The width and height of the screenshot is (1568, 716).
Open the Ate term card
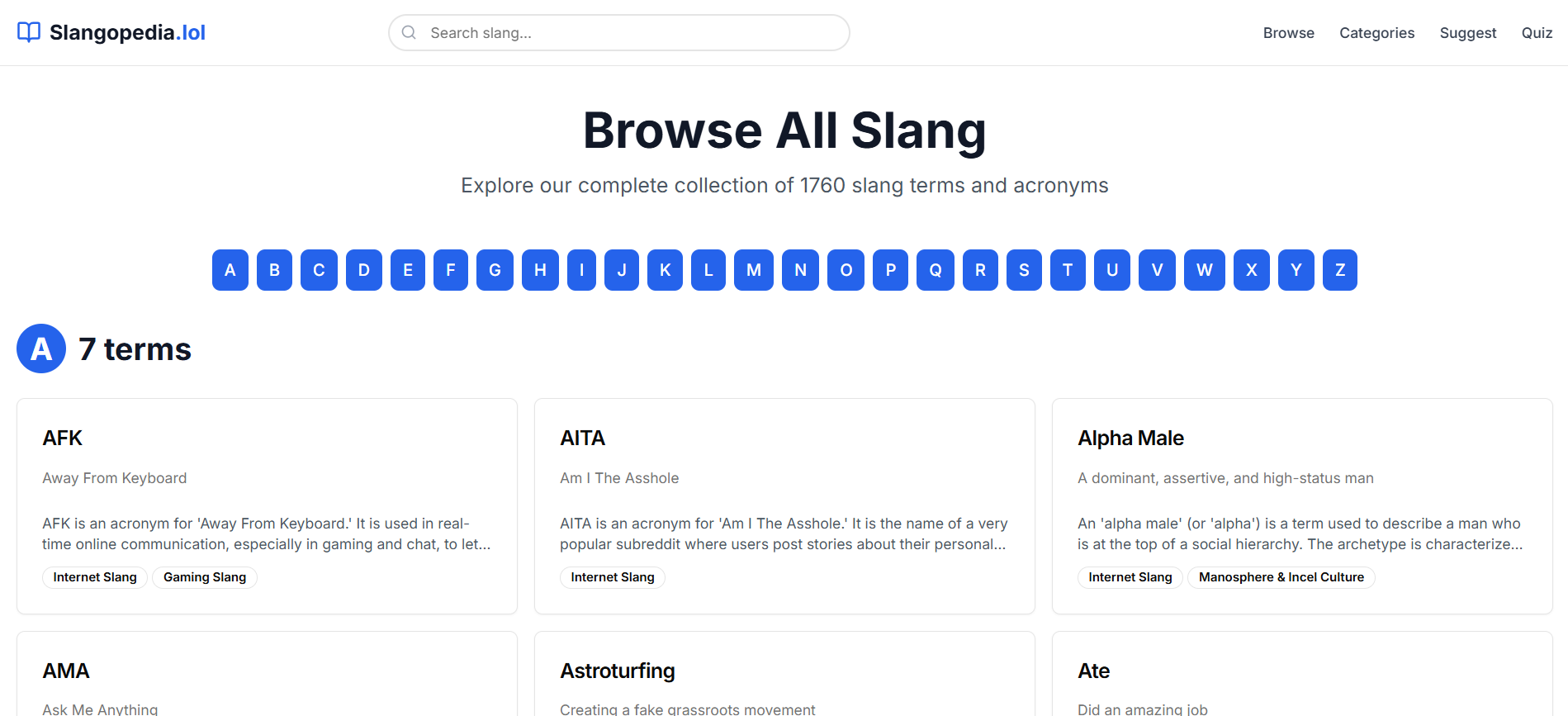[1302, 674]
